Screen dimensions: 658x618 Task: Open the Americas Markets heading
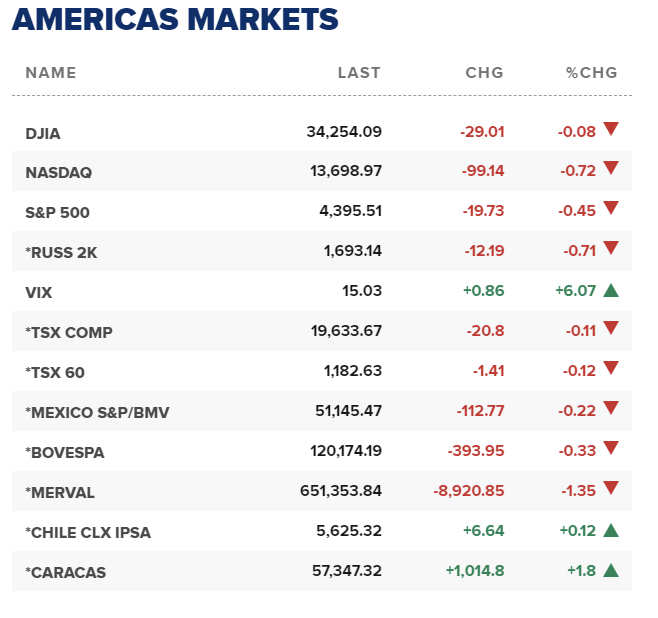coord(175,20)
